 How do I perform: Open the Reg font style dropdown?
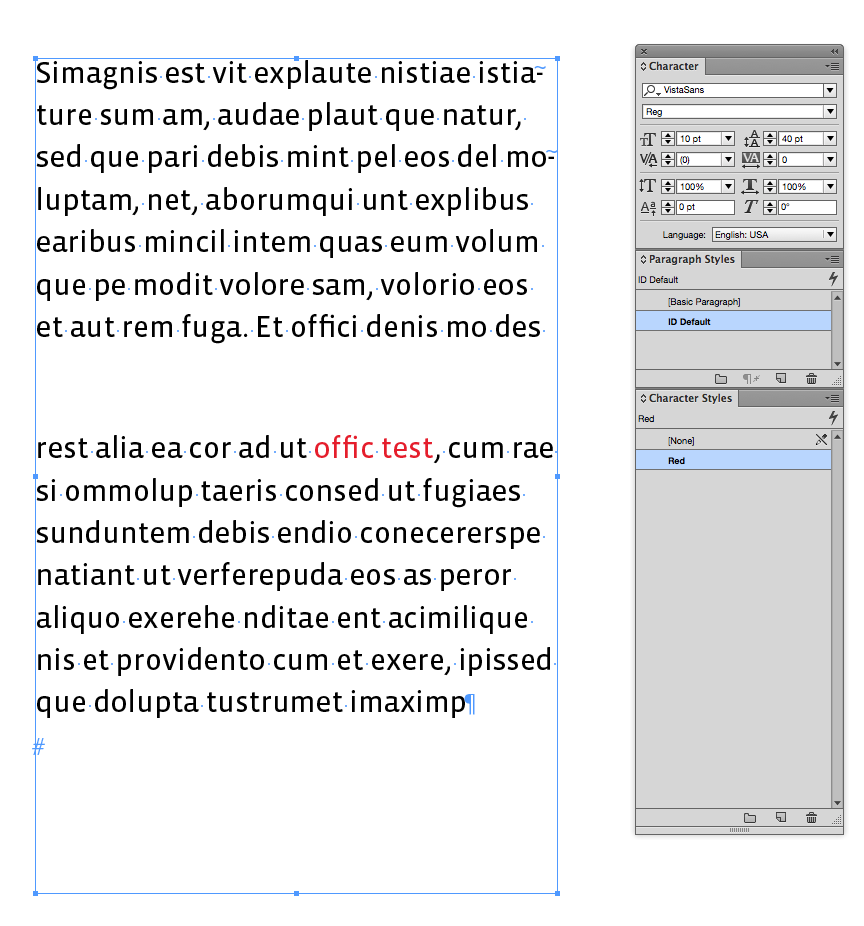(x=830, y=112)
